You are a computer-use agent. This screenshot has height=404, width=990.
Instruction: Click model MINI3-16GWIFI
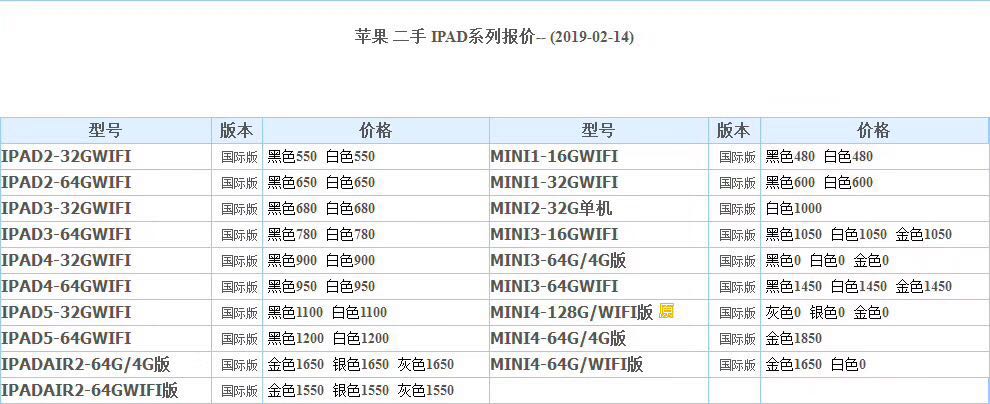(554, 234)
